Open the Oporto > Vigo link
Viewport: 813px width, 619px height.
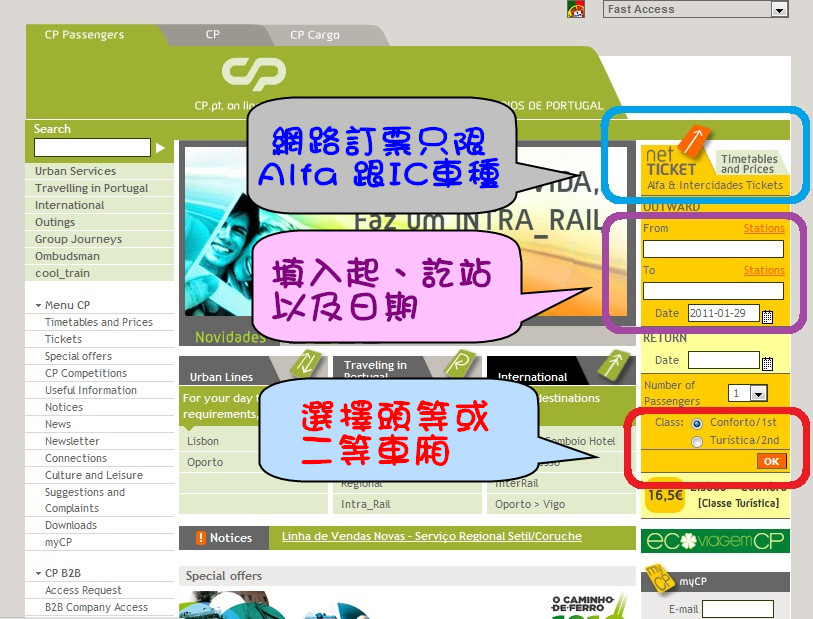coord(530,504)
